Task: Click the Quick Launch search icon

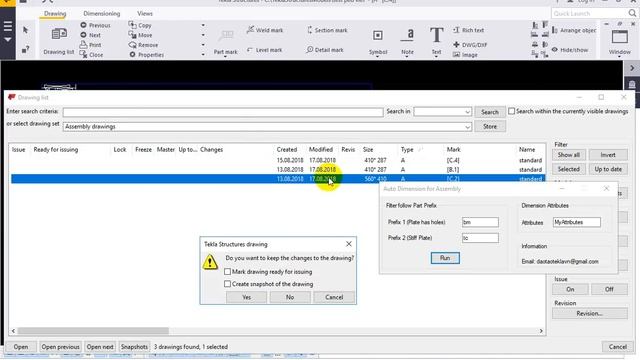Action: (x=632, y=13)
